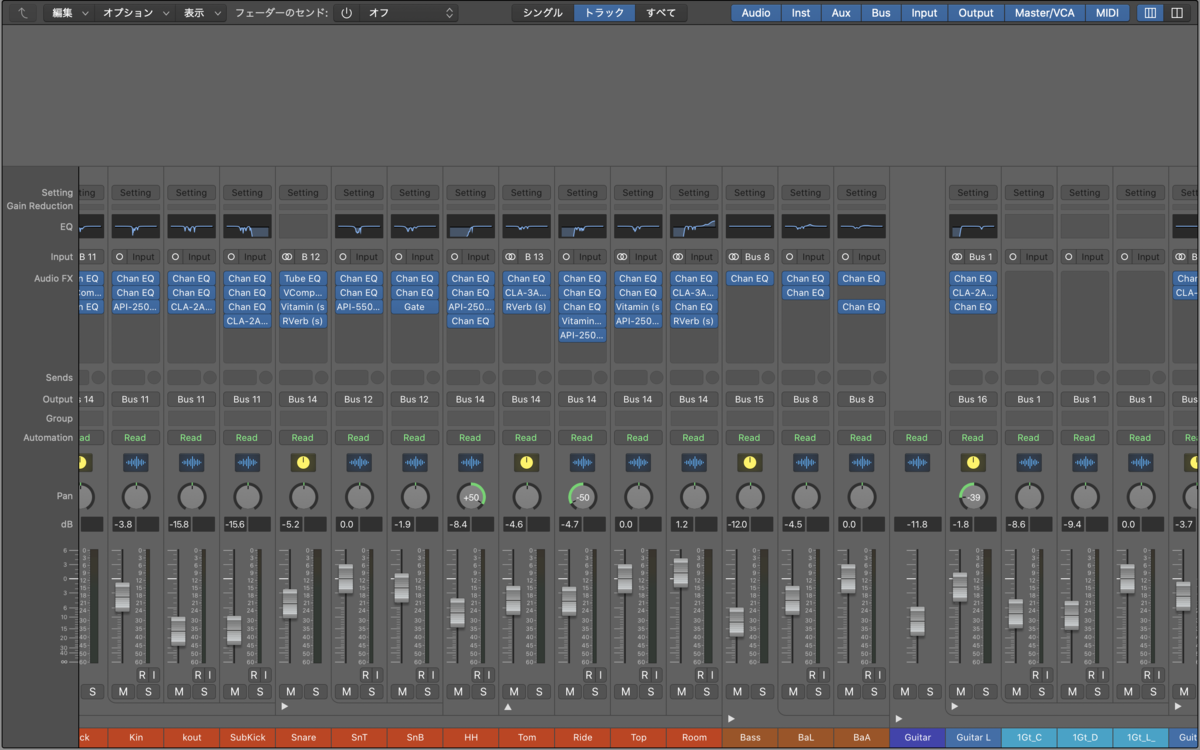Open the オプション menu
This screenshot has width=1200, height=750.
pyautogui.click(x=135, y=13)
